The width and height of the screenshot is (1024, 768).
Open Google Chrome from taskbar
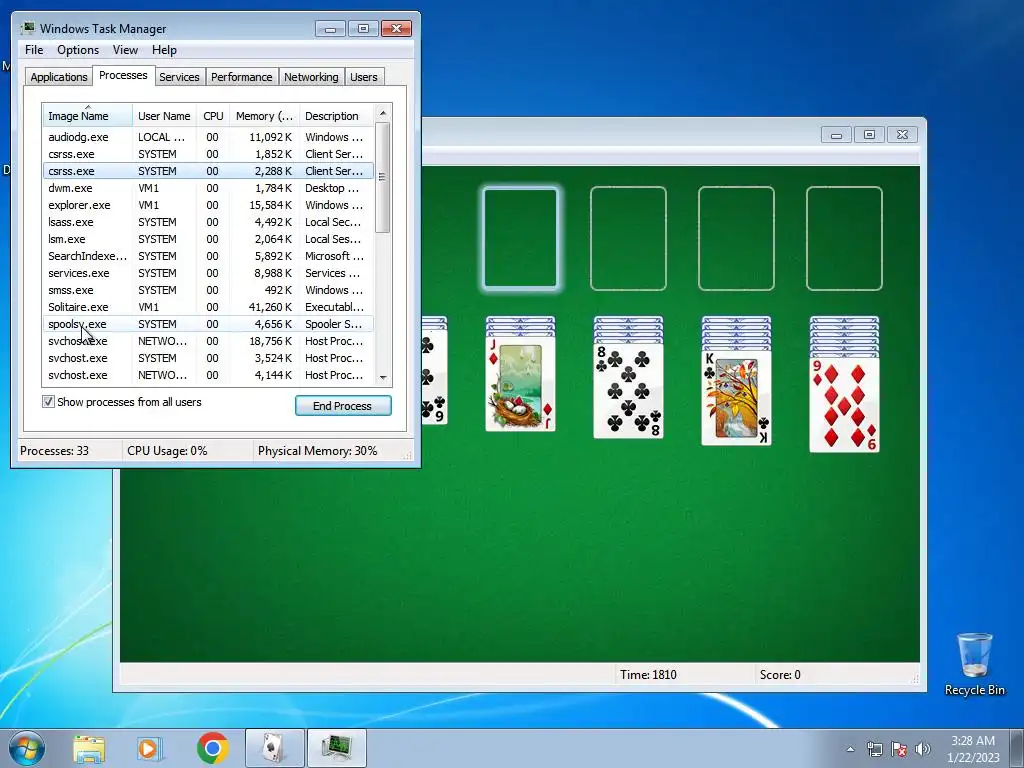point(212,748)
